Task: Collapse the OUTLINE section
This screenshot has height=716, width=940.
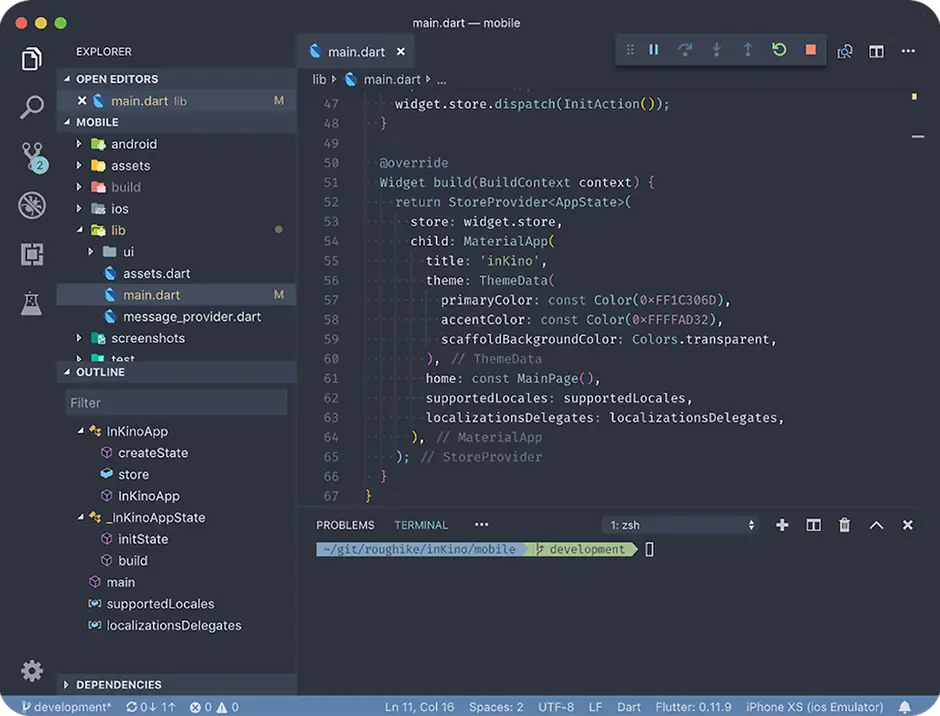Action: point(67,372)
